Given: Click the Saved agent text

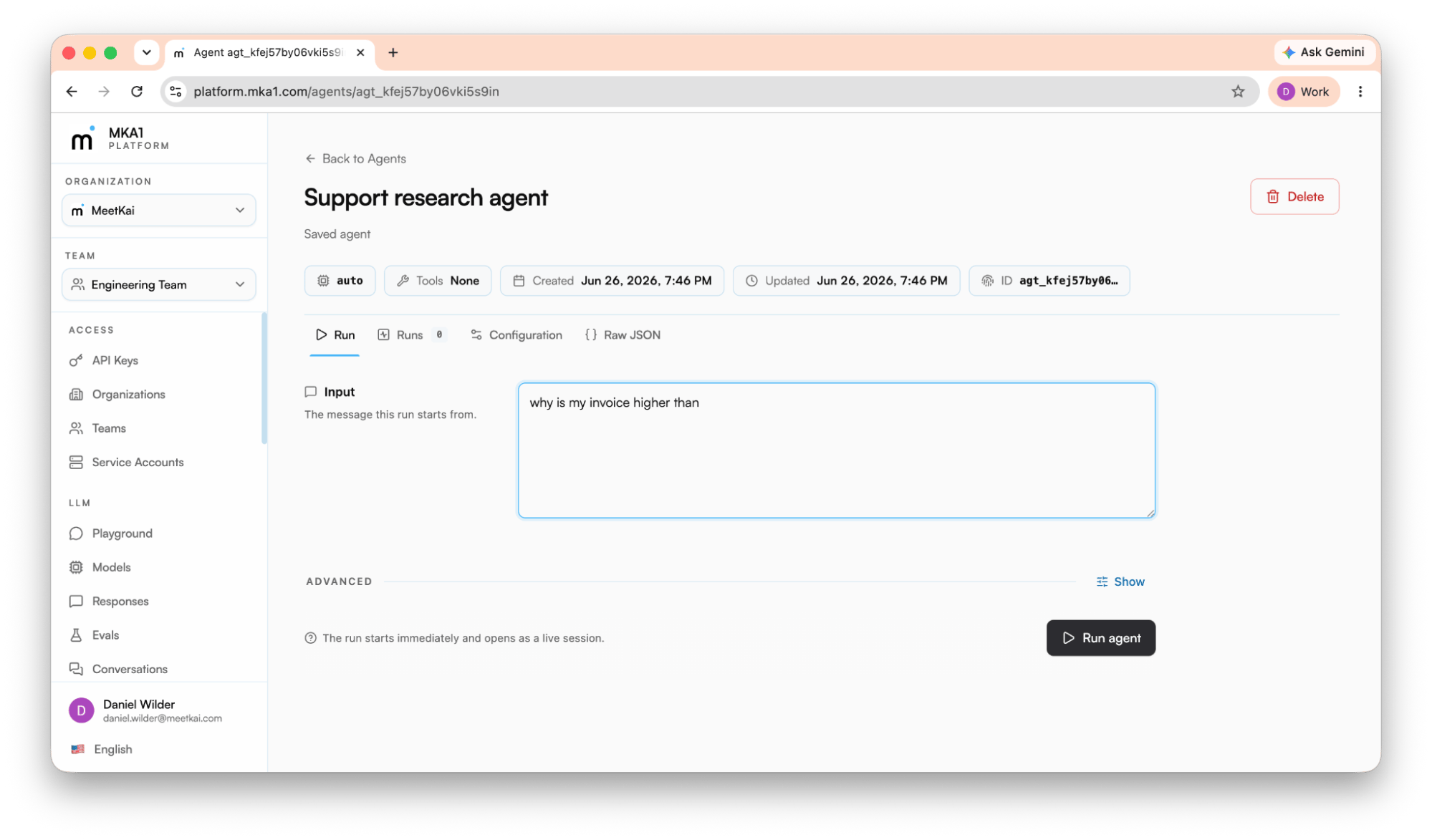Looking at the screenshot, I should pos(337,234).
